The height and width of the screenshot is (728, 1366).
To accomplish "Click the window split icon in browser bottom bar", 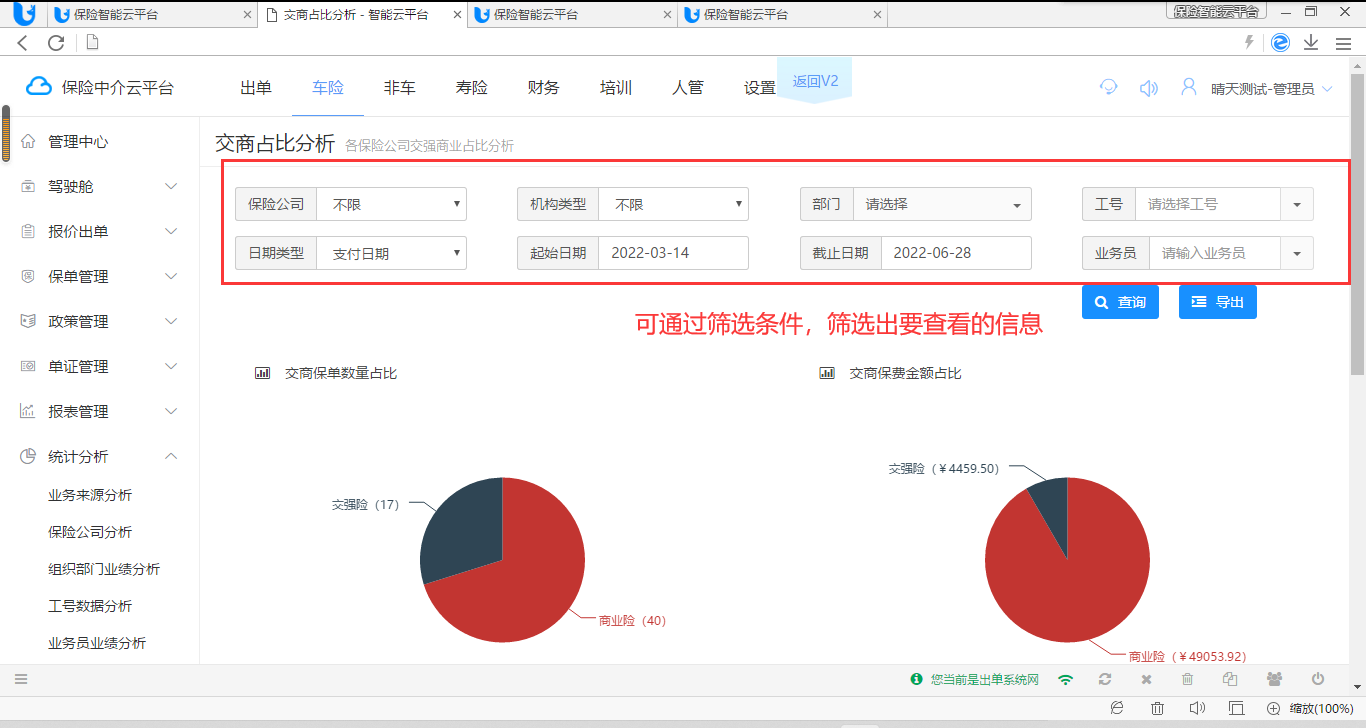I will click(1236, 708).
